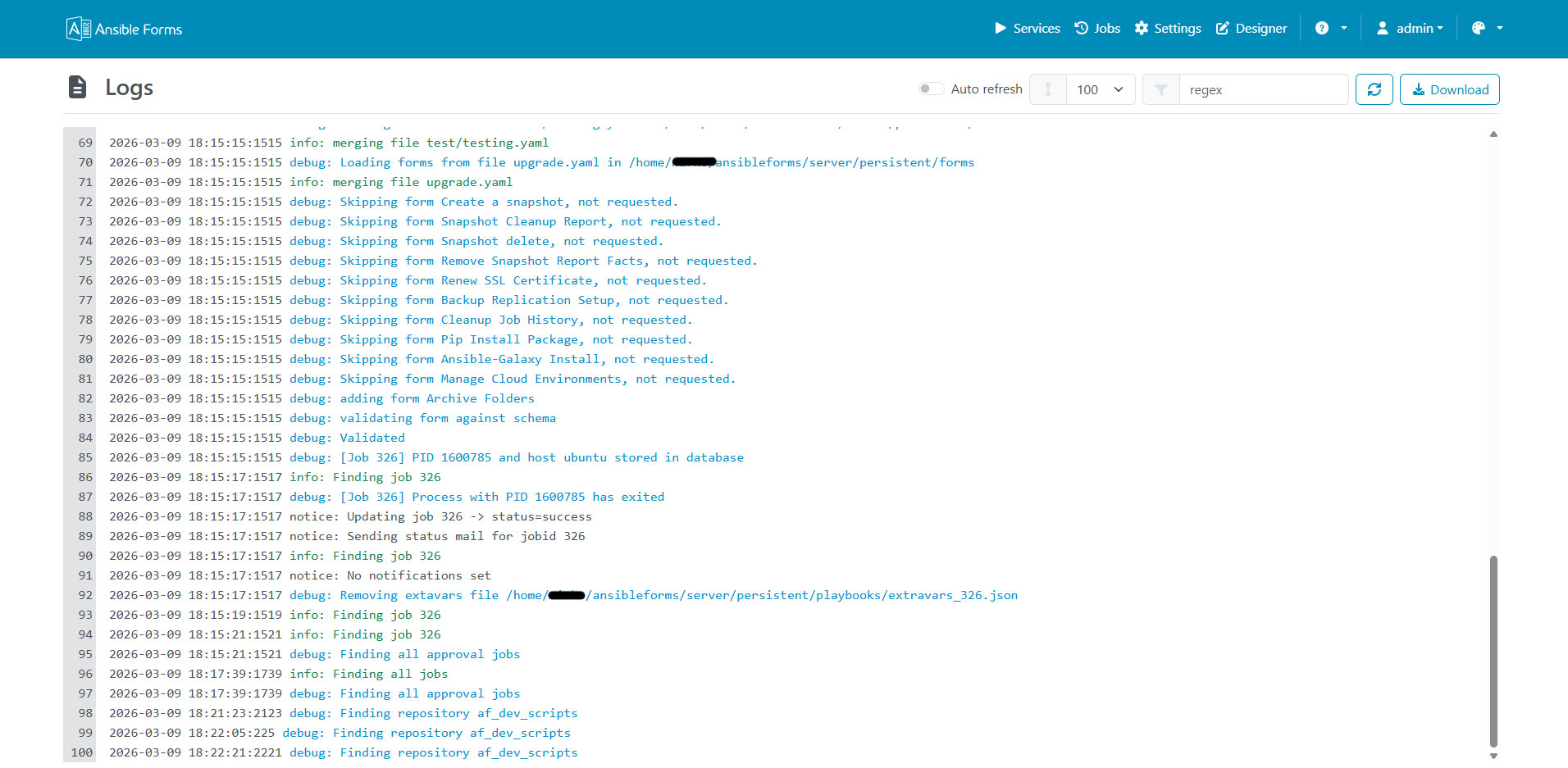Expand the admin user dropdown
The image size is (1568, 768).
(x=1411, y=28)
